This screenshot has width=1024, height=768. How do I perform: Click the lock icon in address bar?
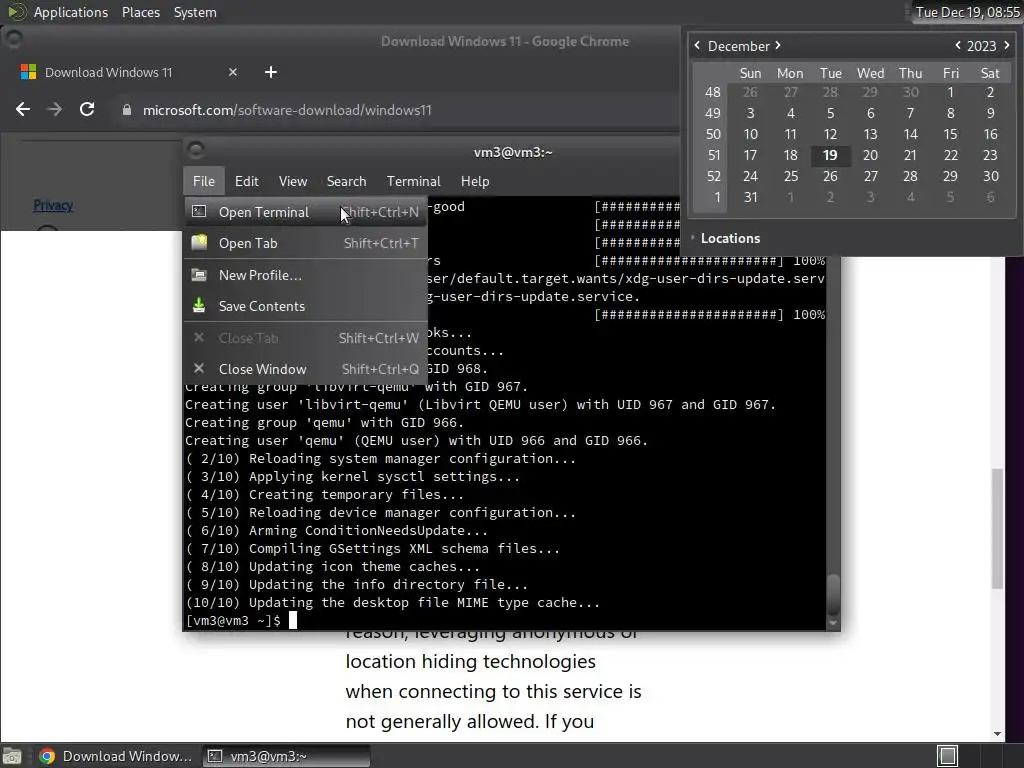point(127,110)
